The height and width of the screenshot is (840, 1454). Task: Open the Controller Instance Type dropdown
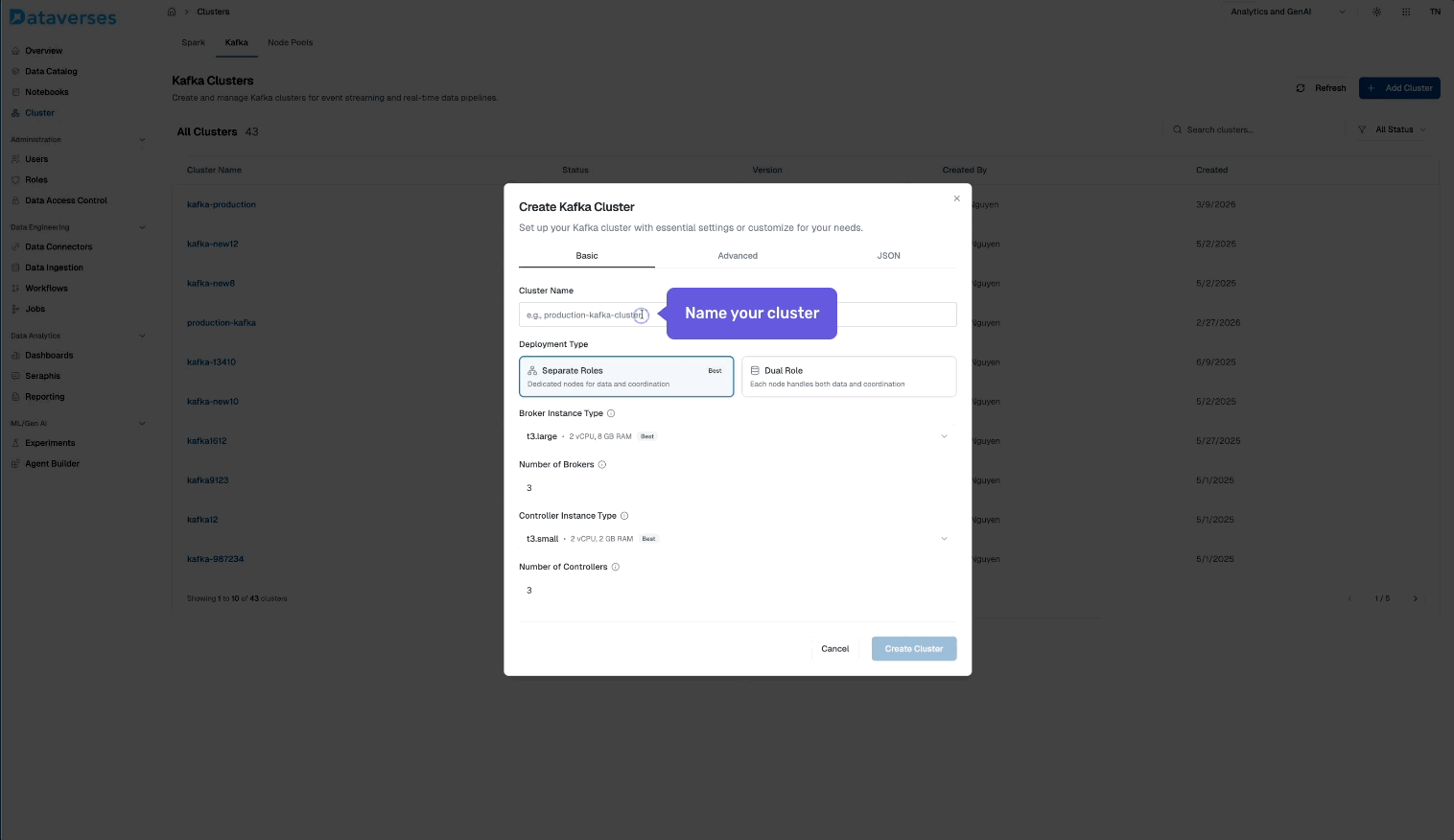pos(738,539)
